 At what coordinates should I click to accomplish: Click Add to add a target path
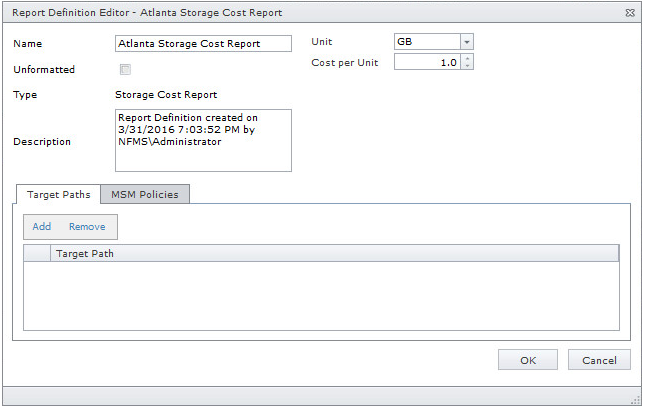(42, 227)
